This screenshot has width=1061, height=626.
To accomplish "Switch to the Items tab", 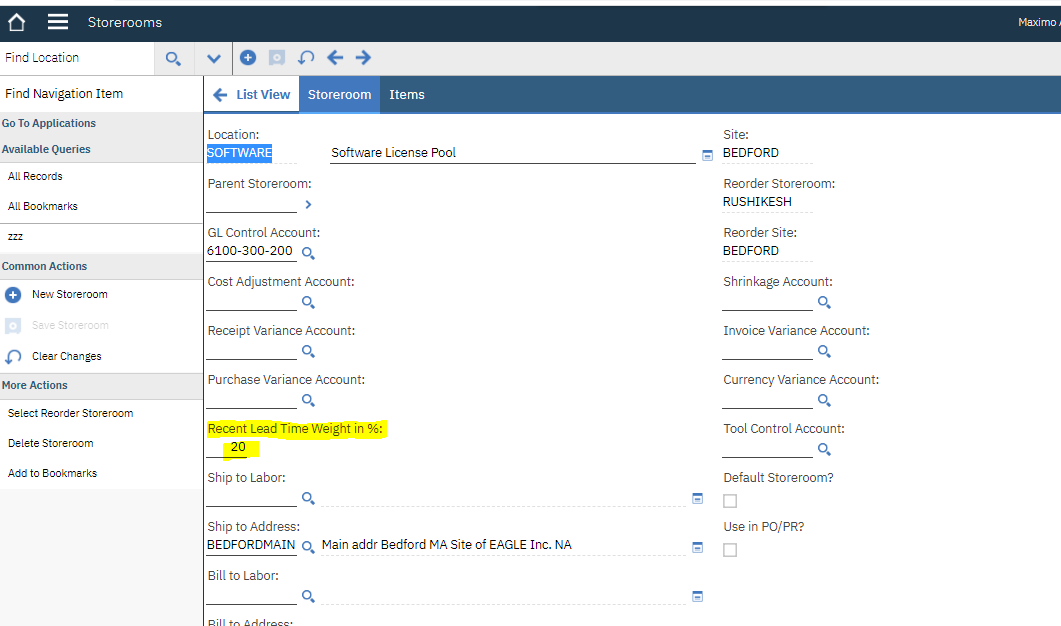I will point(407,95).
